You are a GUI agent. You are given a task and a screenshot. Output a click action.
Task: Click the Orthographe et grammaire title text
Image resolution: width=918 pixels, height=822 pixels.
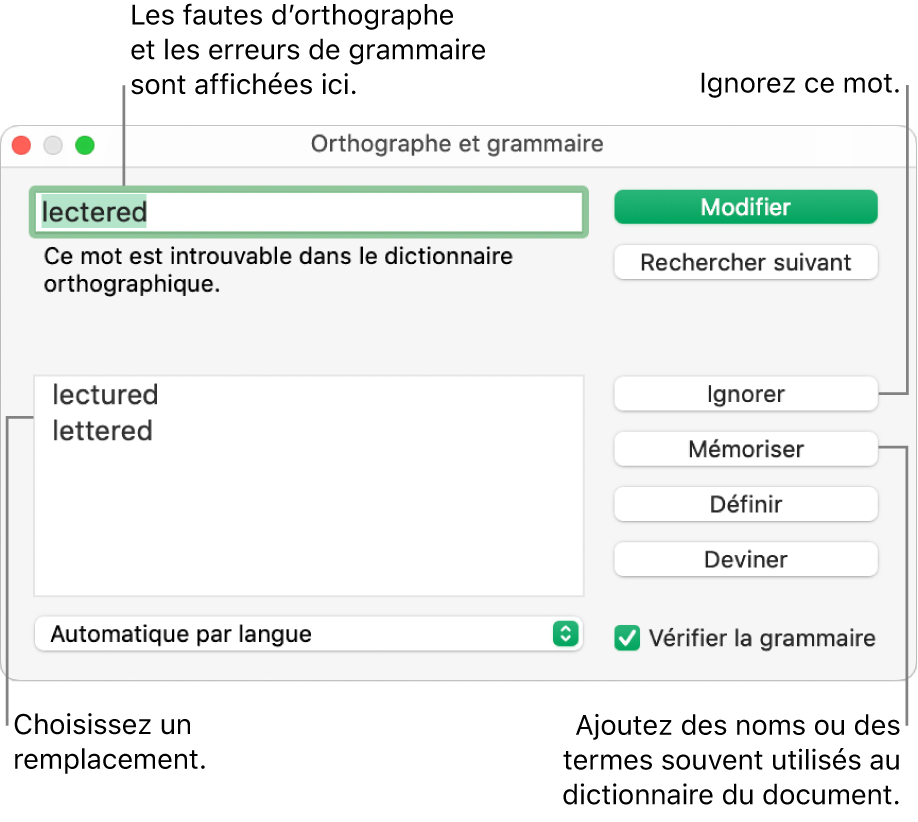coord(457,144)
